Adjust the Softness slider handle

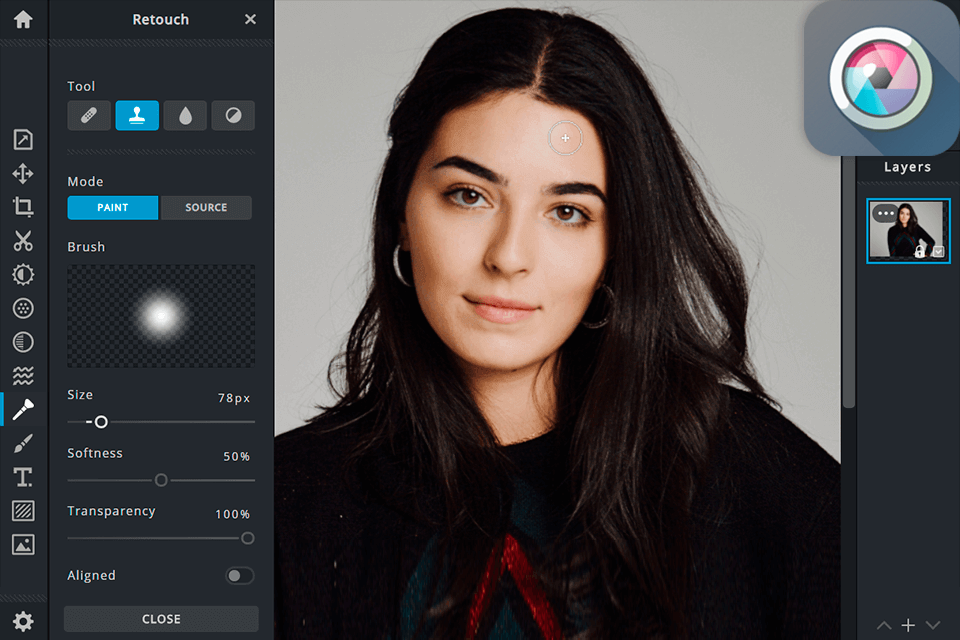coord(161,480)
